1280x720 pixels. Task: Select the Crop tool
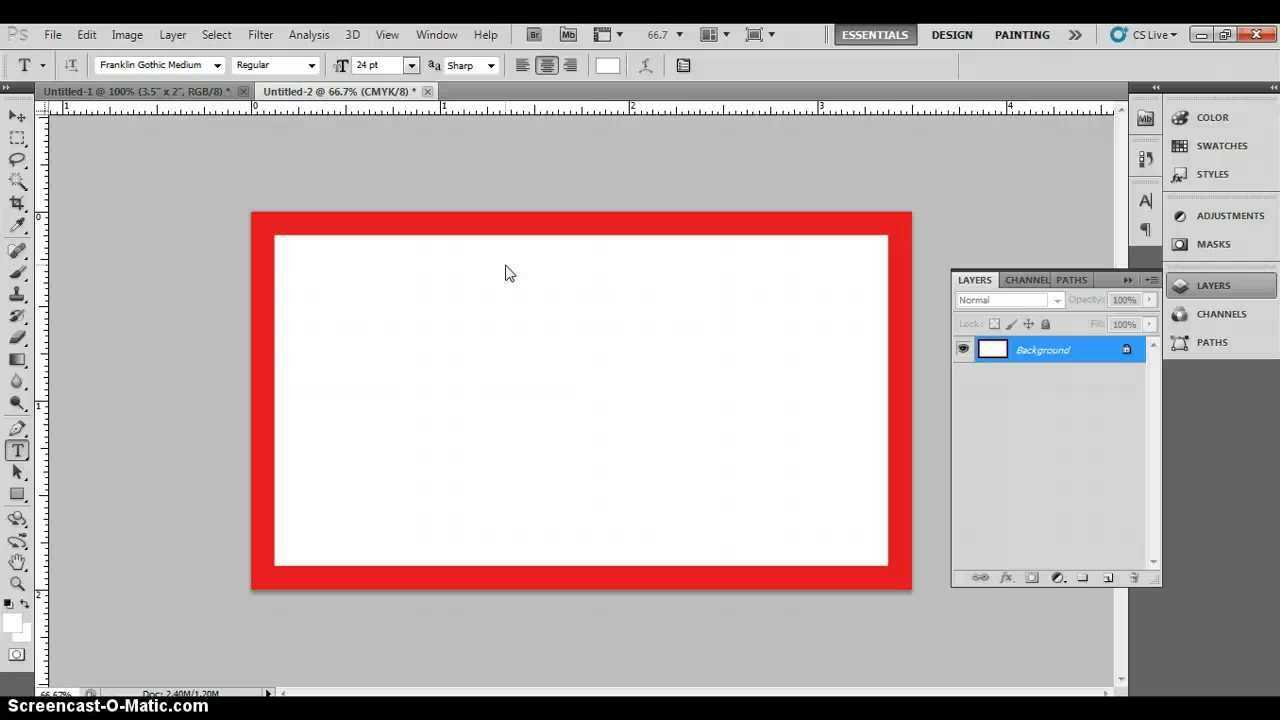coord(17,204)
